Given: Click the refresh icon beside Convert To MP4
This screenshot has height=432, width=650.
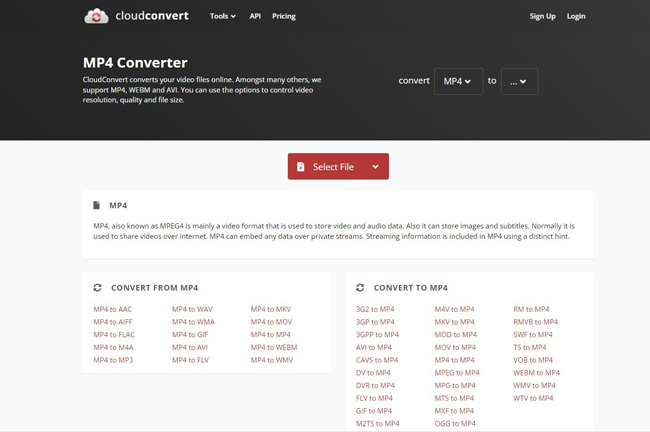Looking at the screenshot, I should (x=360, y=288).
